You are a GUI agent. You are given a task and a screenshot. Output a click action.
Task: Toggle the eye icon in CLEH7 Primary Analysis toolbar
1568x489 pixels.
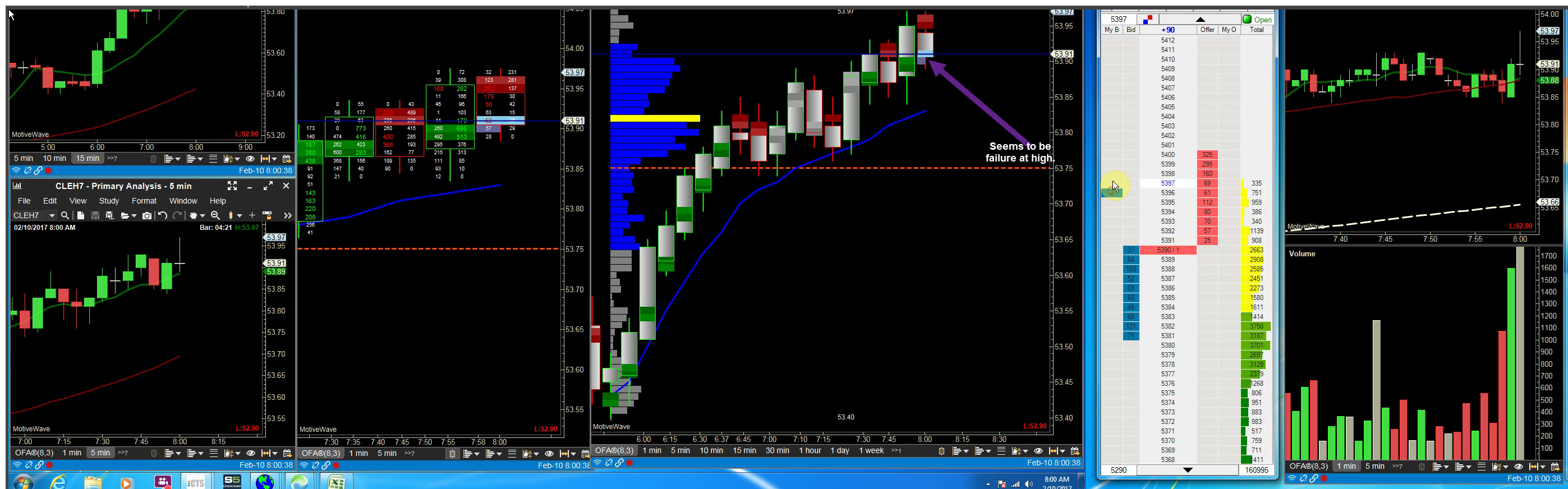tap(250, 453)
